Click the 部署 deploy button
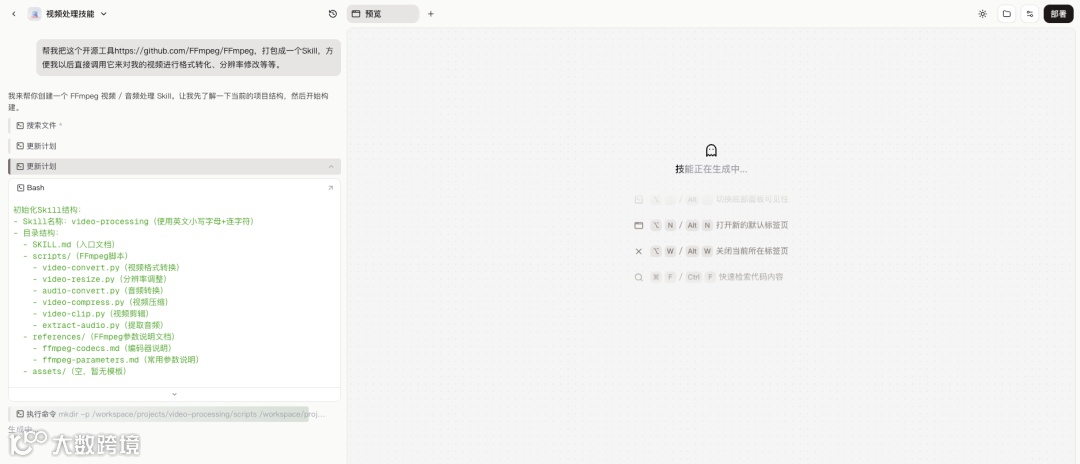The image size is (1080, 464). 1059,14
